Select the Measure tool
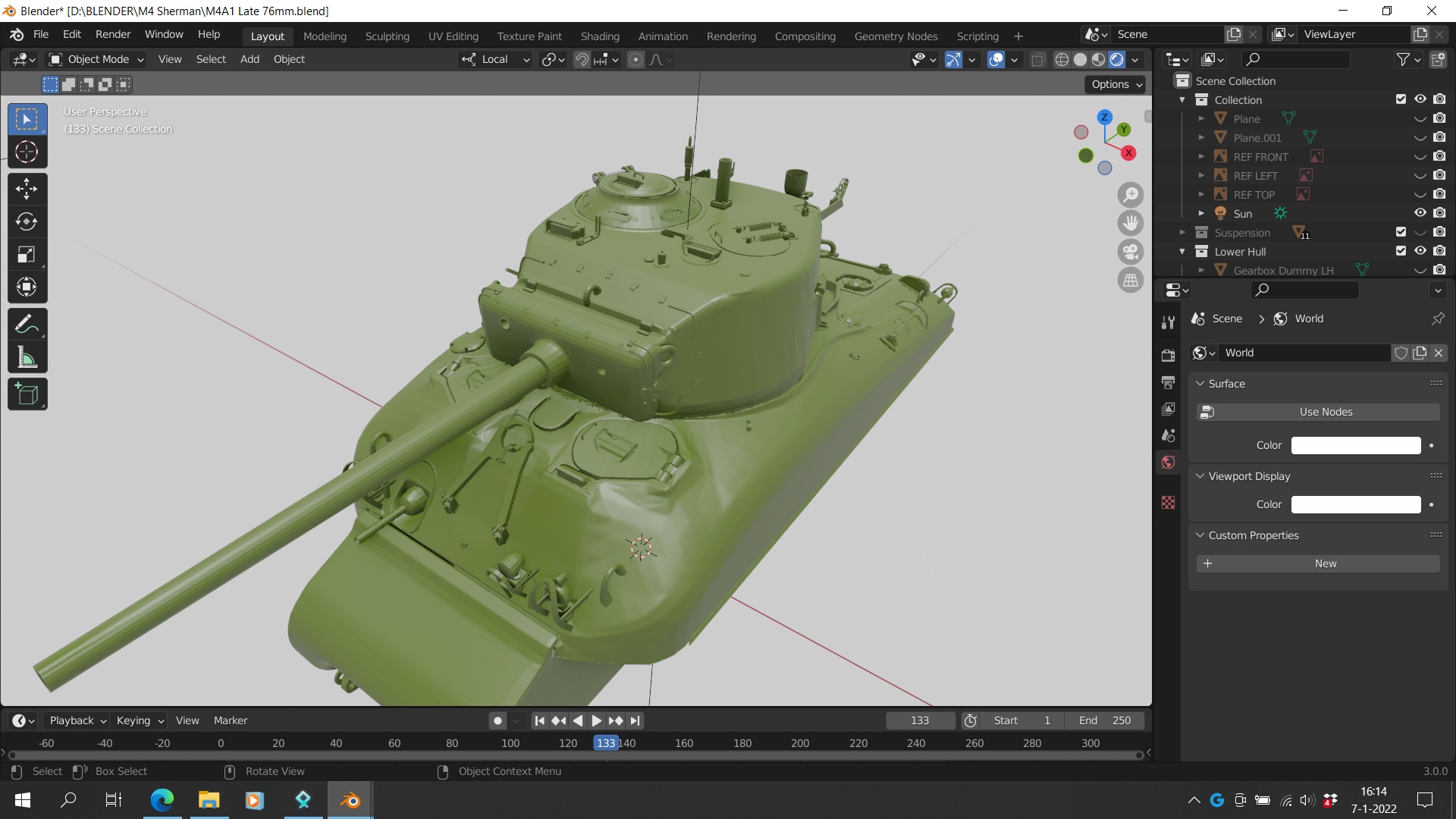This screenshot has height=819, width=1456. [x=27, y=358]
